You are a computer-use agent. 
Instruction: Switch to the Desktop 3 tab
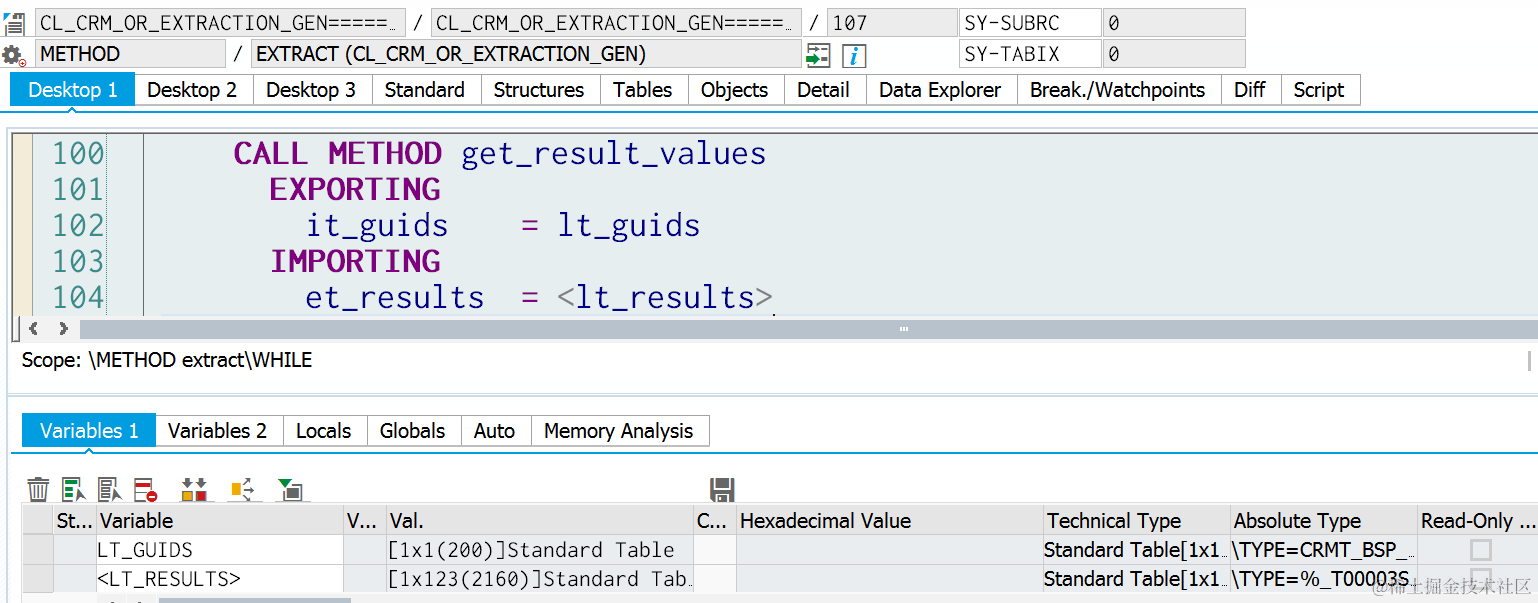point(311,90)
